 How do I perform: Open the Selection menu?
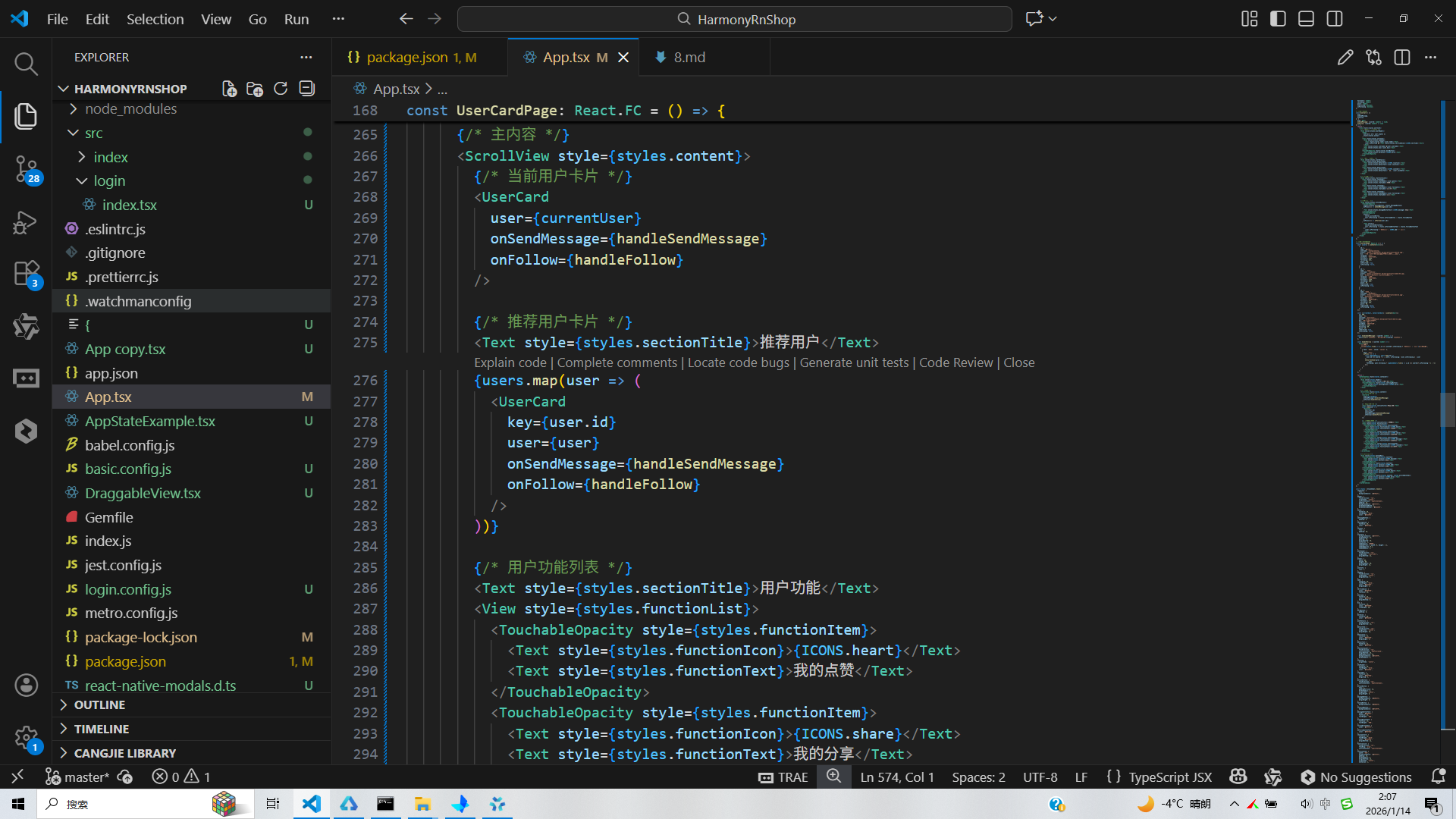[x=155, y=19]
